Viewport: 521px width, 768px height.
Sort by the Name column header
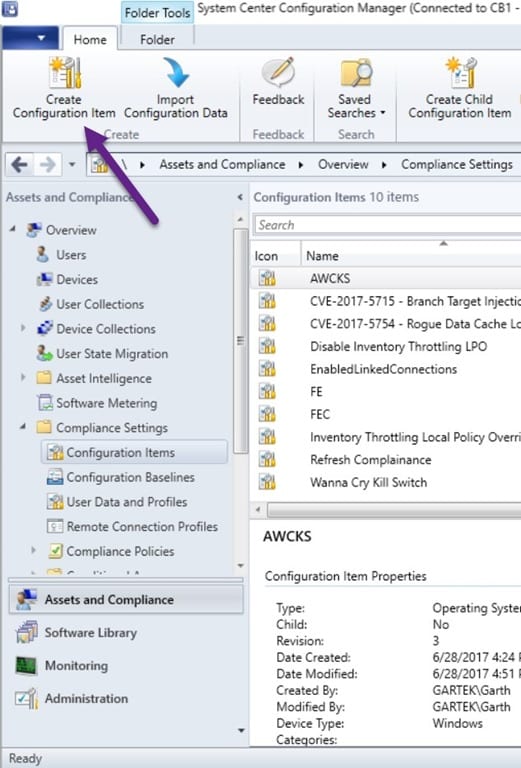coord(411,255)
